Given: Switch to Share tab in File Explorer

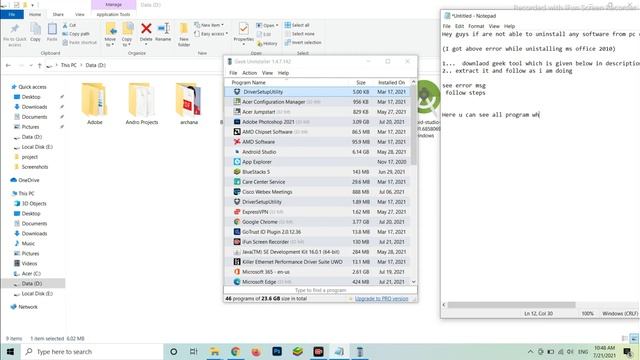Looking at the screenshot, I should coord(58,14).
